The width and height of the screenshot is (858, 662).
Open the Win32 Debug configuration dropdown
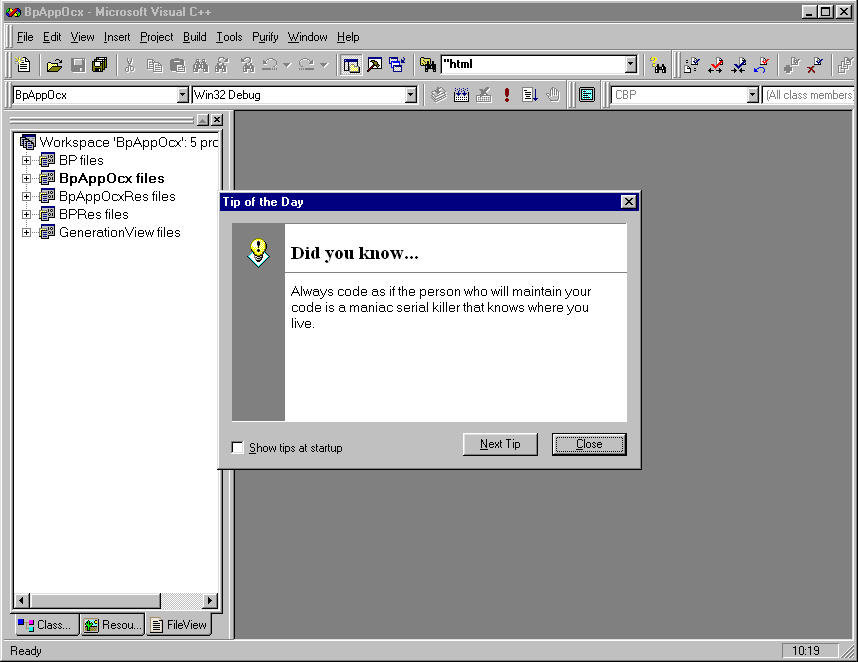[410, 95]
